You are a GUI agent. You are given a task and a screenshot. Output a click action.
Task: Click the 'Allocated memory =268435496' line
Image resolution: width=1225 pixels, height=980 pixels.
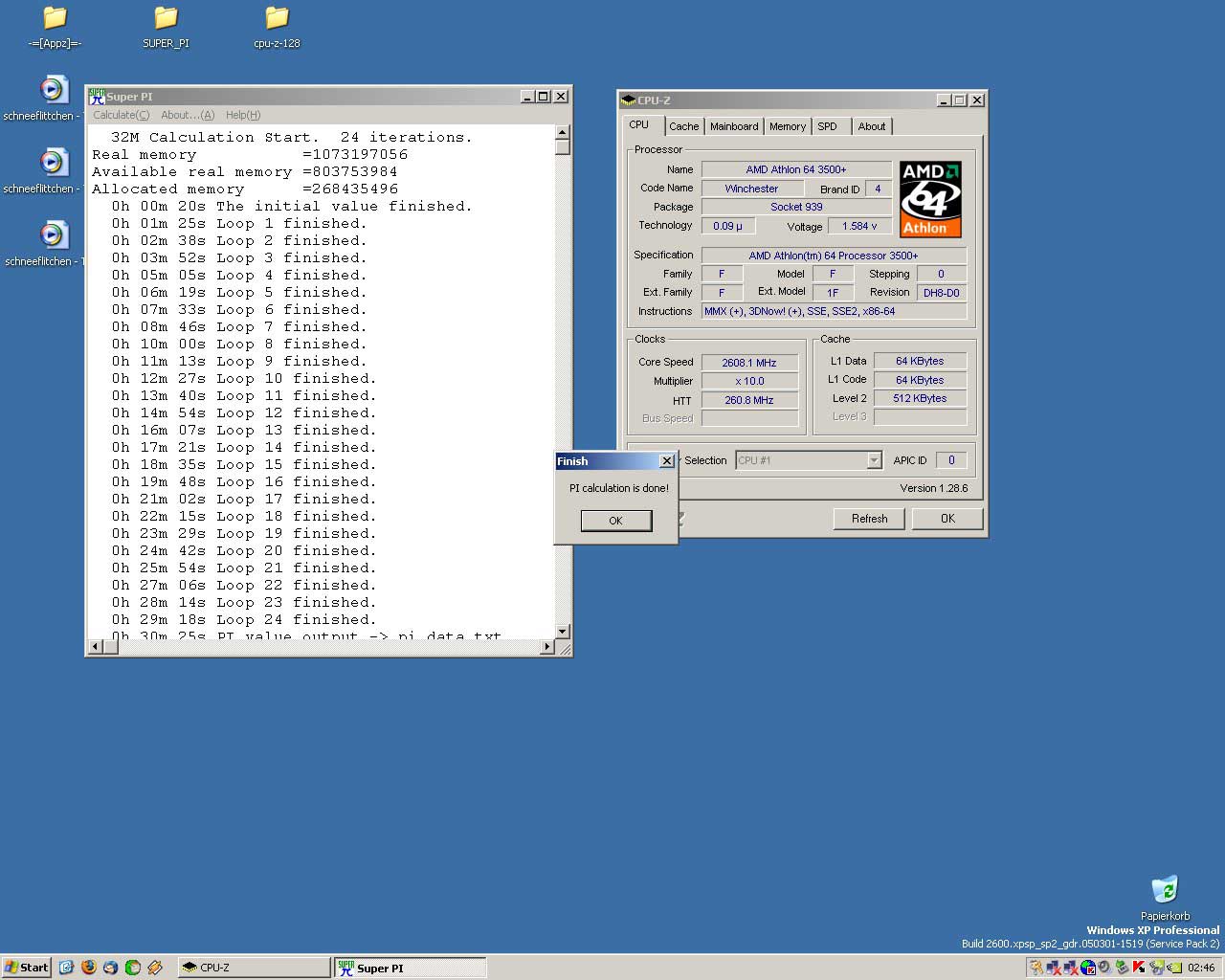[245, 189]
